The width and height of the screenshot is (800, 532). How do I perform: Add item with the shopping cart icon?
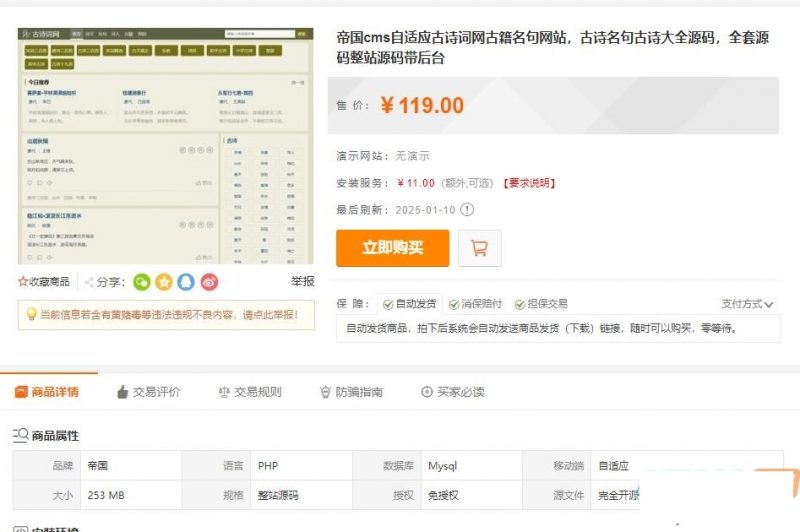pyautogui.click(x=480, y=248)
